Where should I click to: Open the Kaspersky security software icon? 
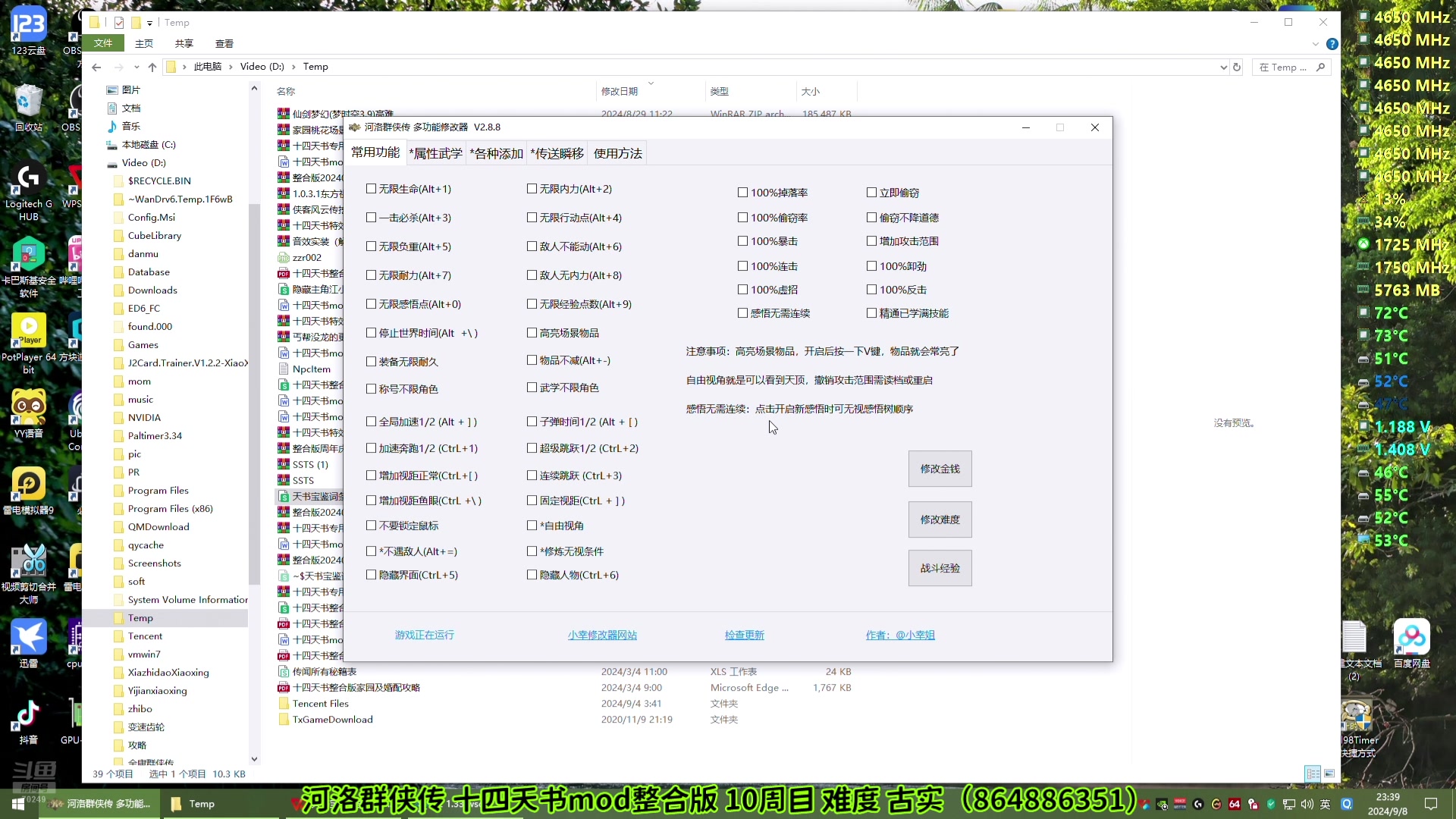point(28,266)
